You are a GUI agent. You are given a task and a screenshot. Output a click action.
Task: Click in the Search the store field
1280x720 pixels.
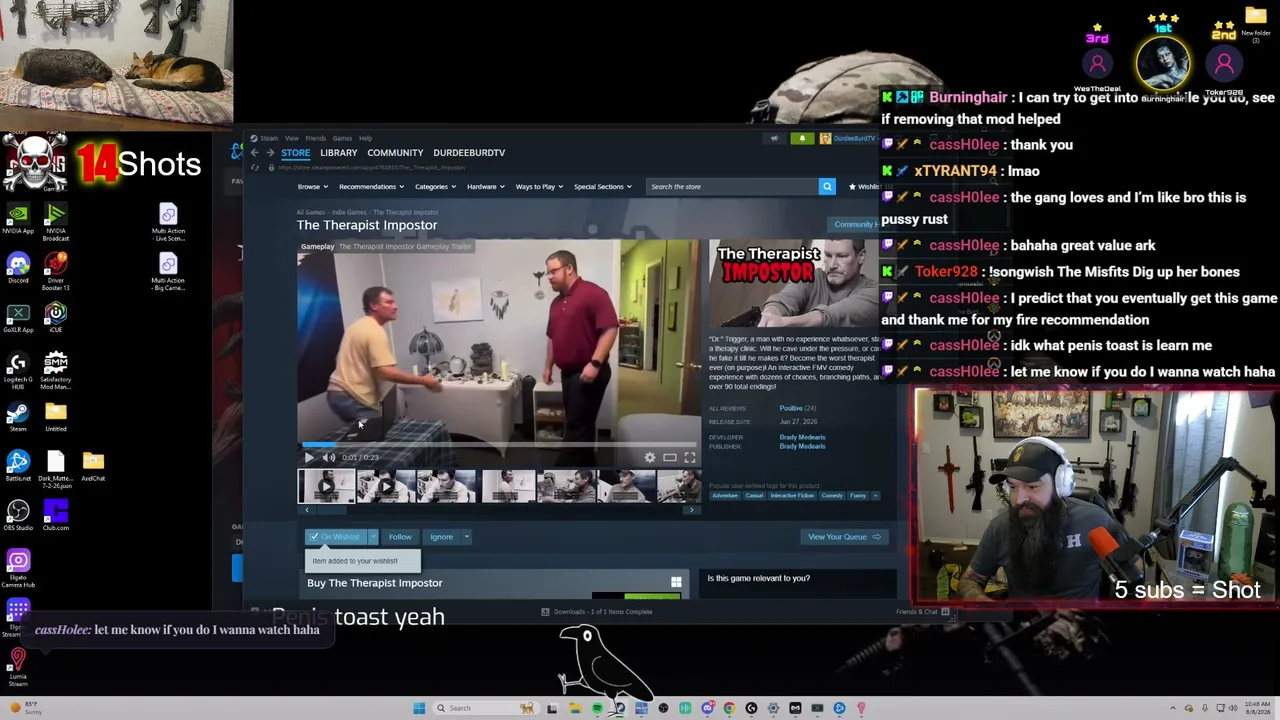click(x=733, y=187)
